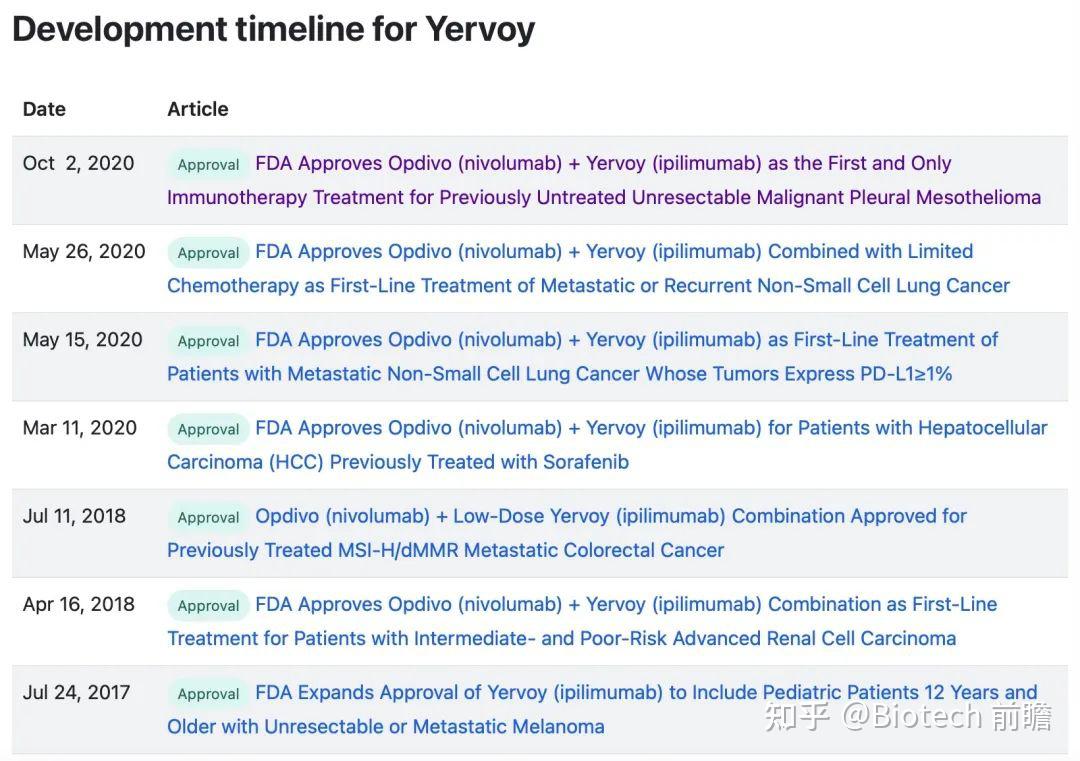Open the Limited Chemotherapy lung cancer approval link
The image size is (1080, 761).
point(614,252)
